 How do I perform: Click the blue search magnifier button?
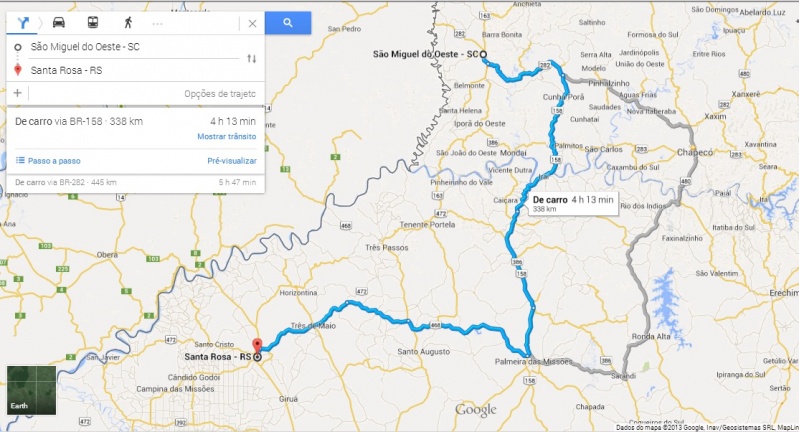(x=288, y=23)
